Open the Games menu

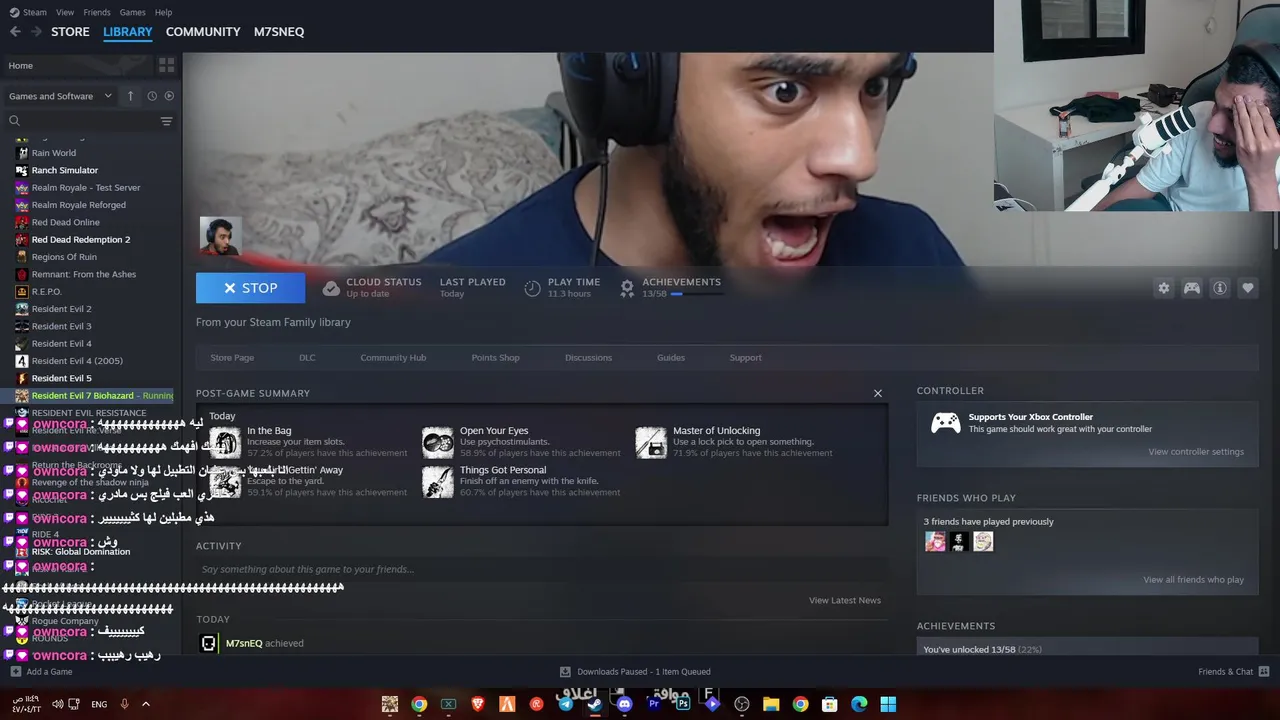tap(132, 12)
